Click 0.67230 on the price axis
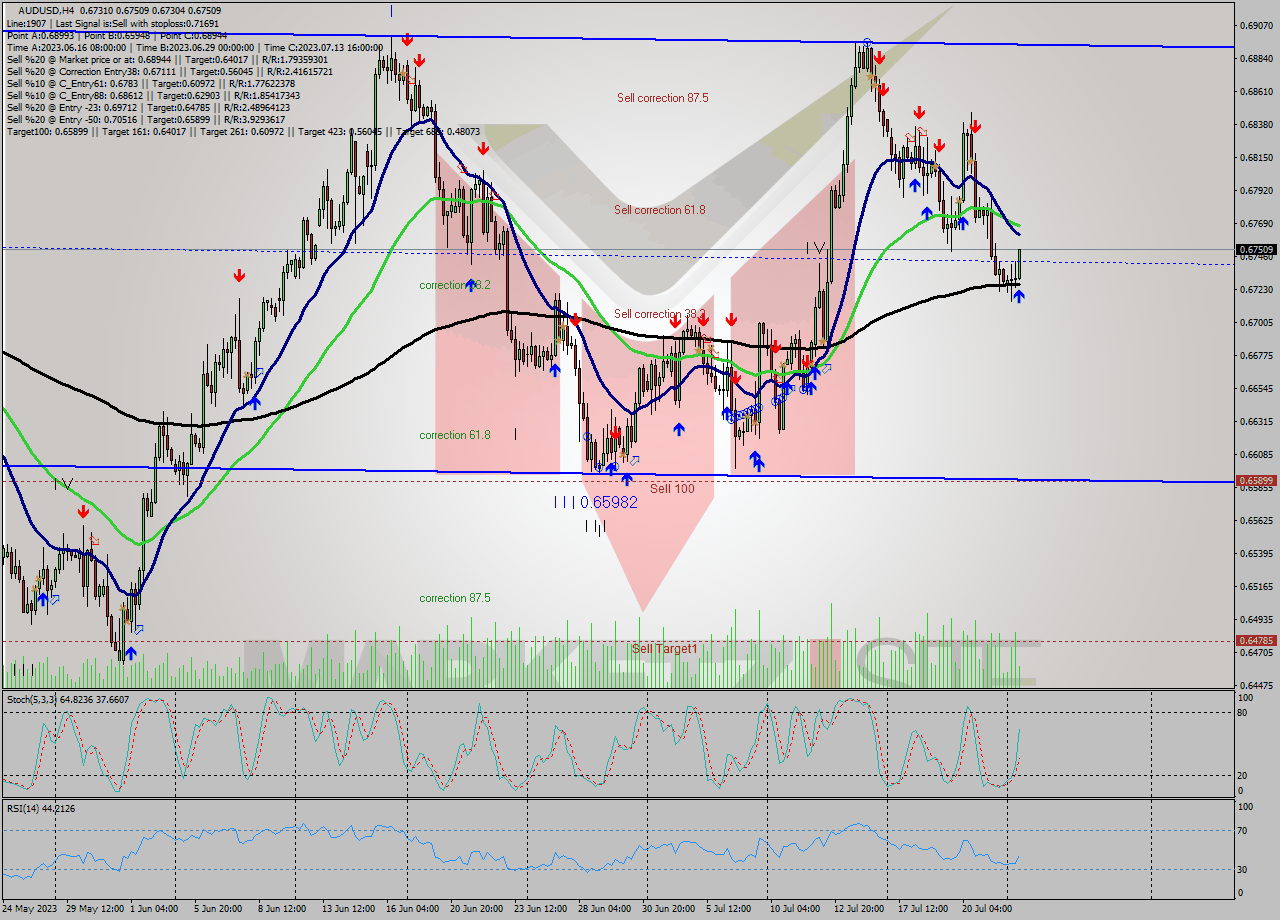 click(x=1257, y=289)
